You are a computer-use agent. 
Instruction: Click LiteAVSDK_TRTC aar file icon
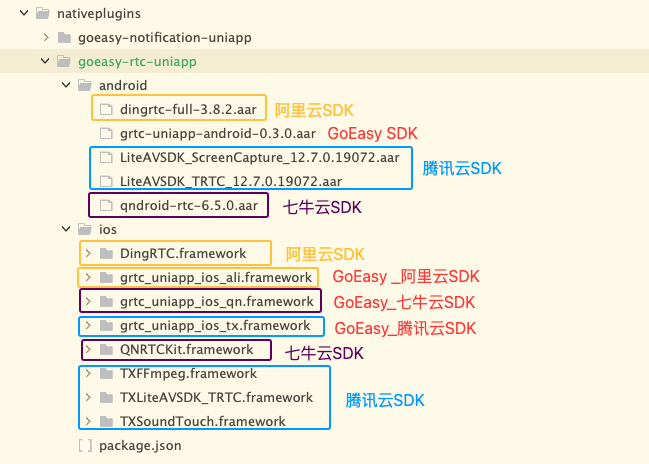(x=106, y=181)
